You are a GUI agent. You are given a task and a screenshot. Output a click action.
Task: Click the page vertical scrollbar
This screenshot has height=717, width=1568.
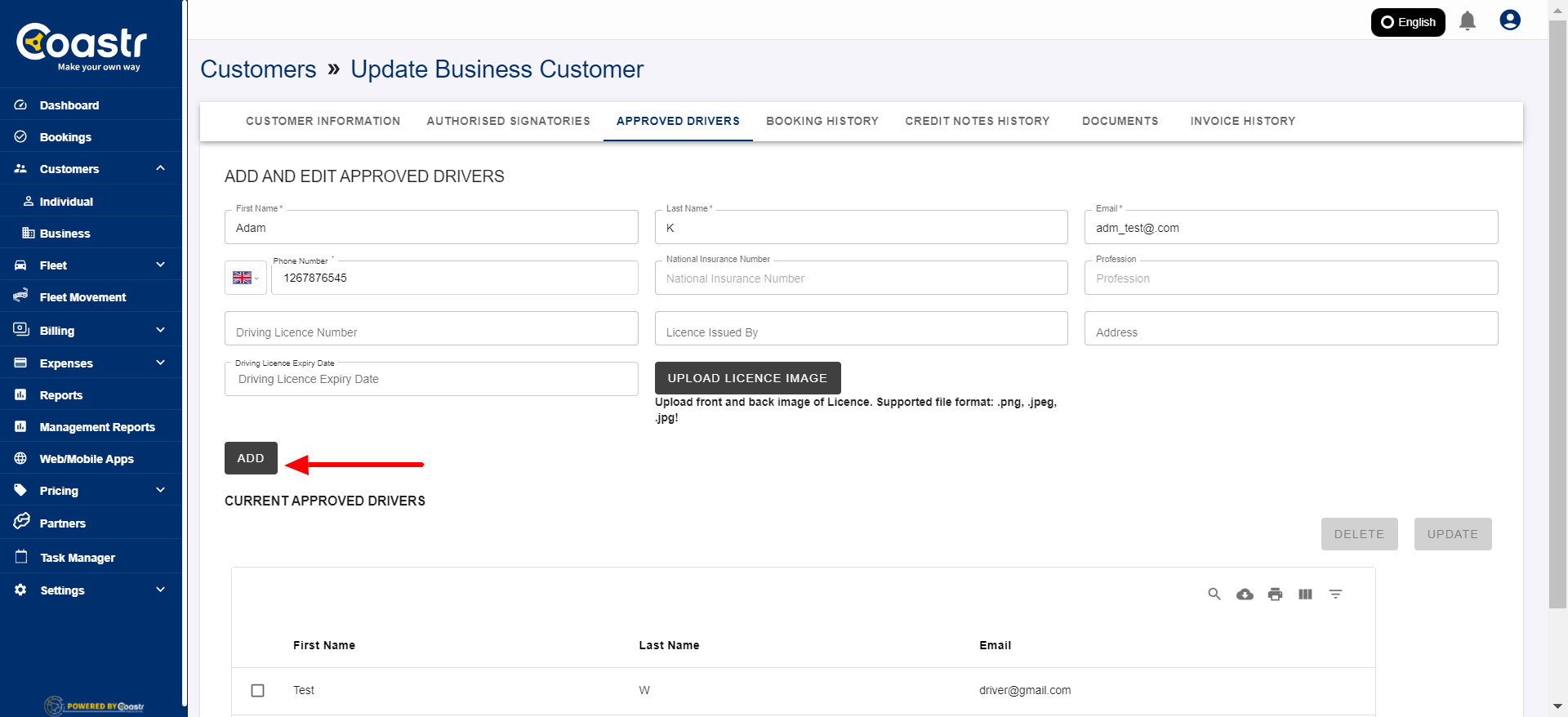point(1557,327)
